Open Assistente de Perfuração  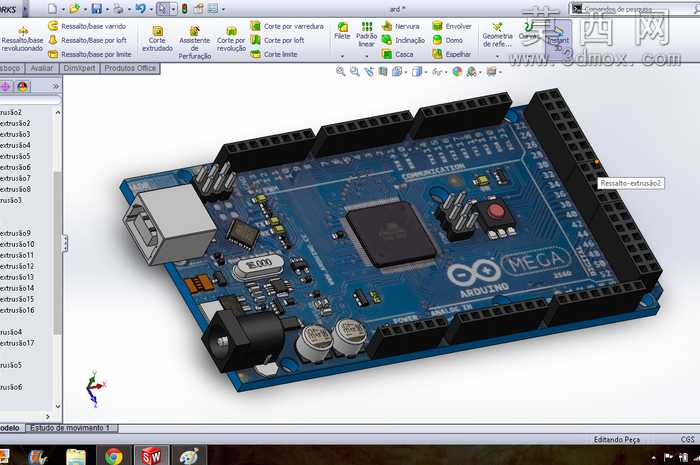[x=195, y=42]
